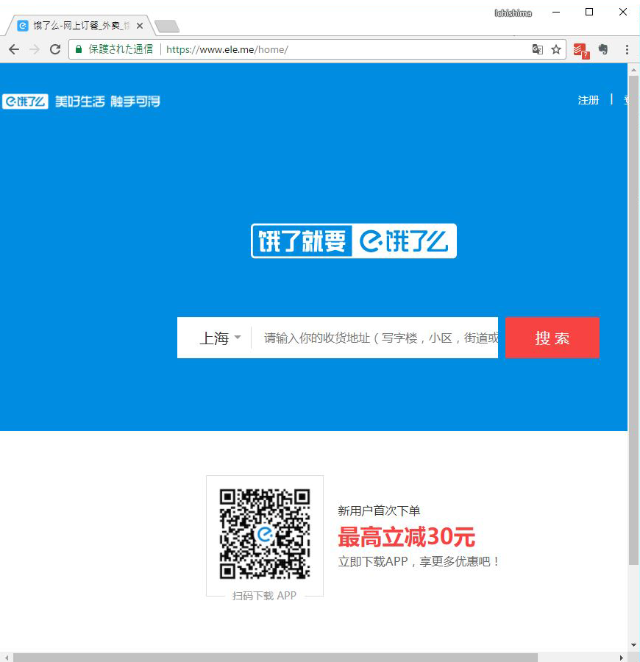The width and height of the screenshot is (640, 662).
Task: Open the translate page icon in the address bar
Action: [537, 49]
